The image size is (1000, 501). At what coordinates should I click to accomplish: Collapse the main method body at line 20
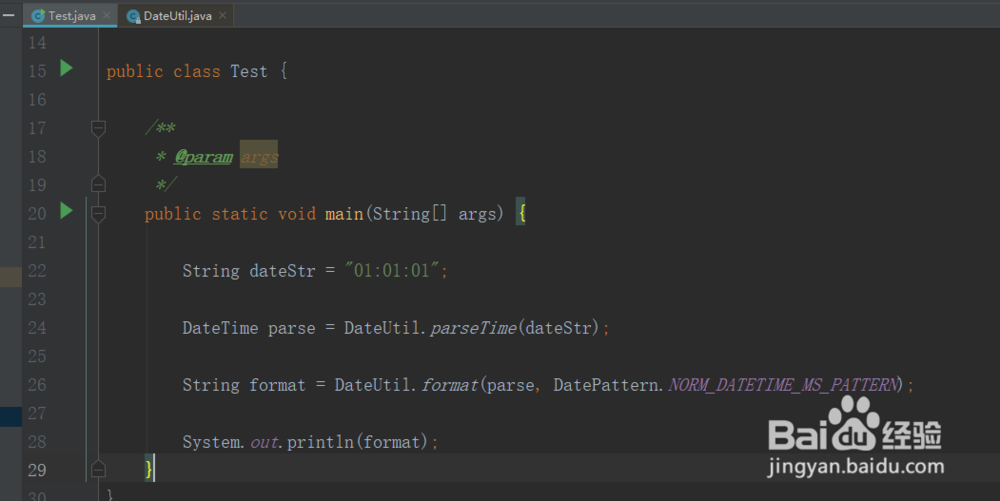click(x=98, y=213)
